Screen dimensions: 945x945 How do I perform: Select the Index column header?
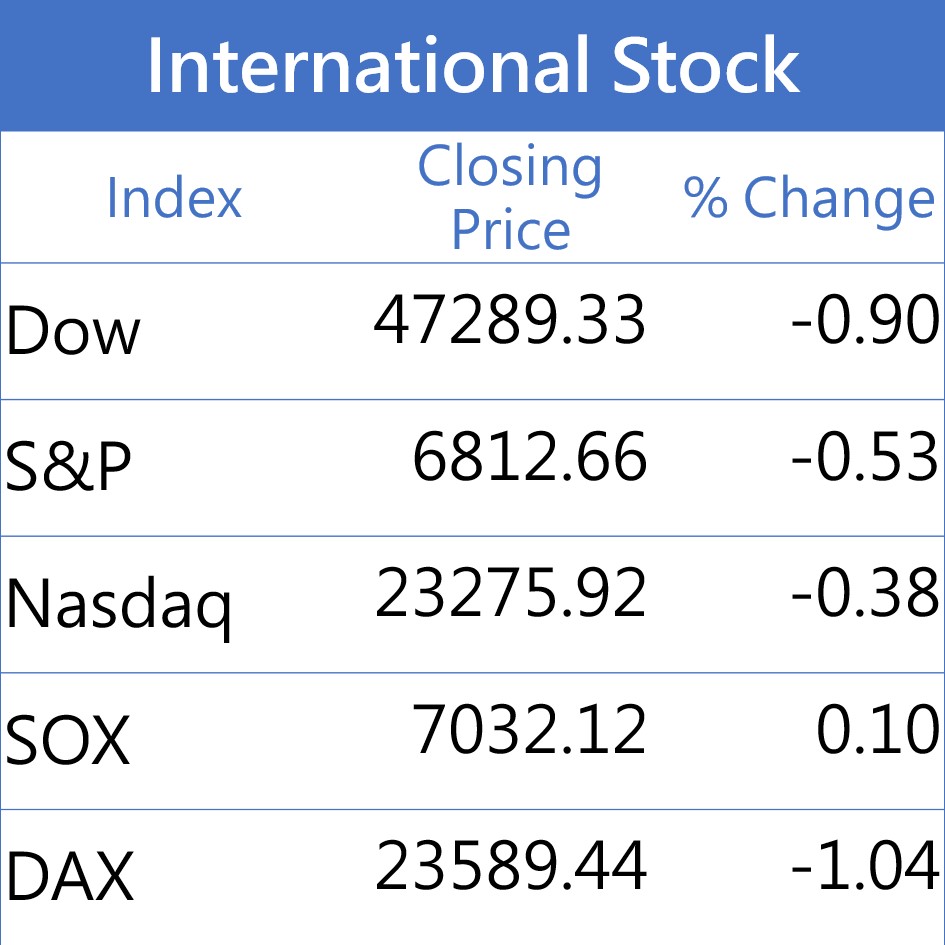(174, 198)
